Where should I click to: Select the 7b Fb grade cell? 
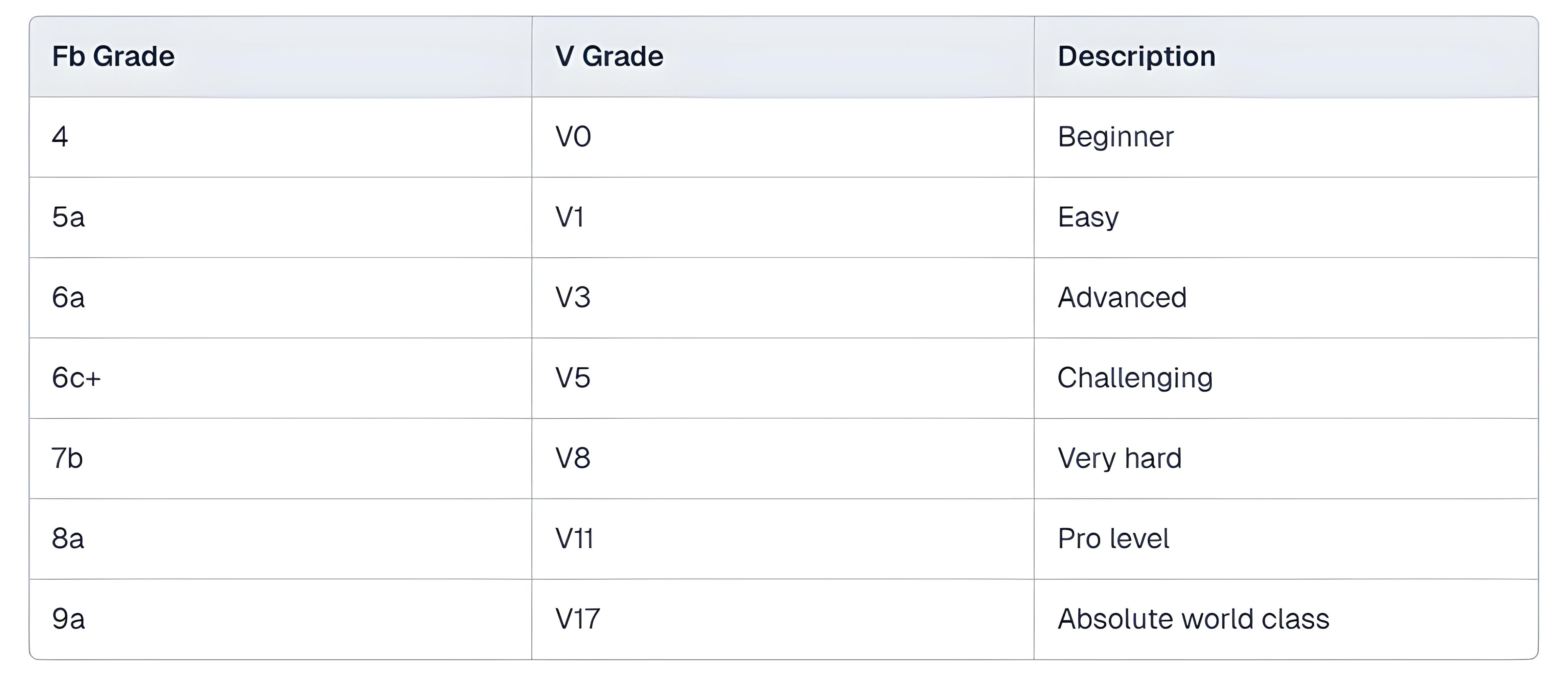tap(67, 458)
